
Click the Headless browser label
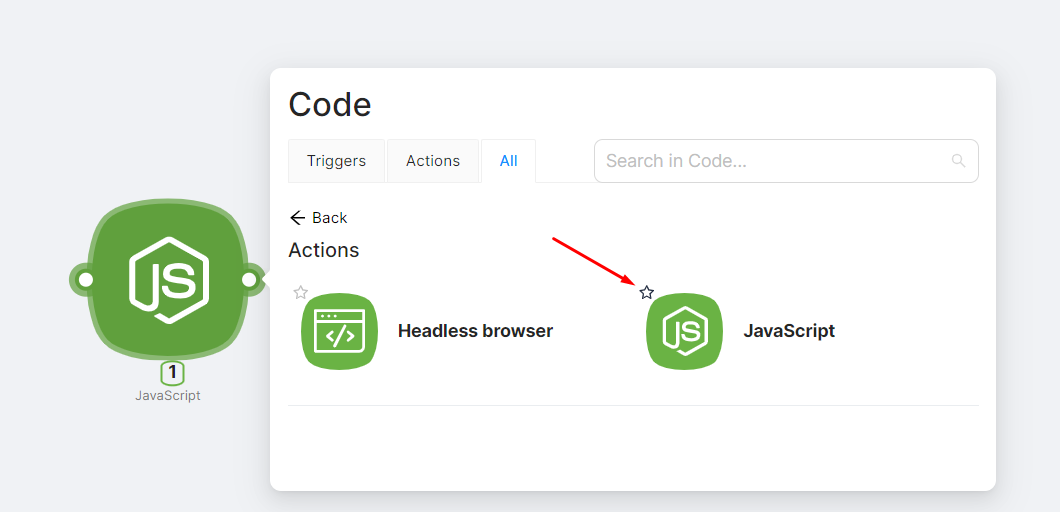click(475, 331)
